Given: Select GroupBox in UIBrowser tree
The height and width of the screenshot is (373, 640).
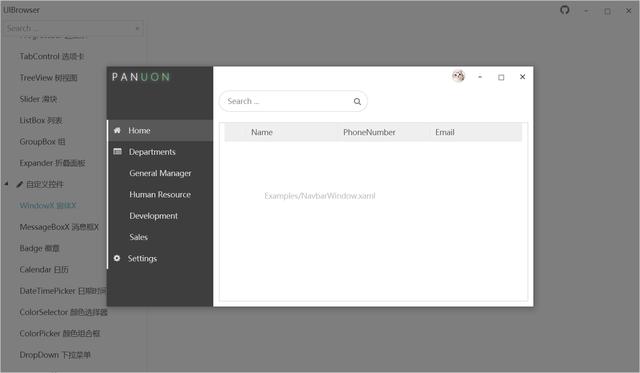Looking at the screenshot, I should 42,142.
